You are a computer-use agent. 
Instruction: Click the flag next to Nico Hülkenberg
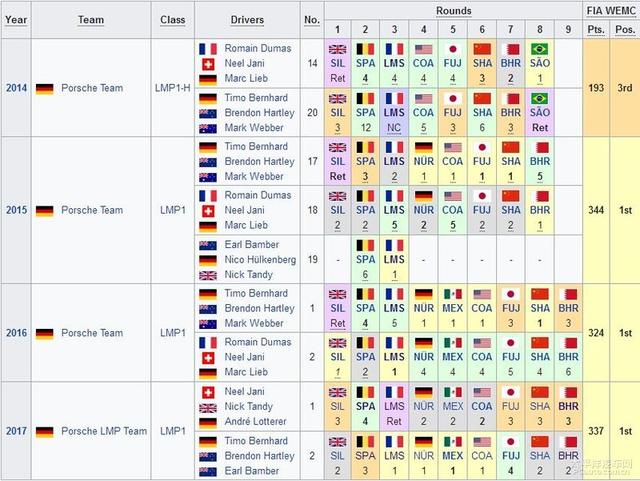pyautogui.click(x=208, y=260)
